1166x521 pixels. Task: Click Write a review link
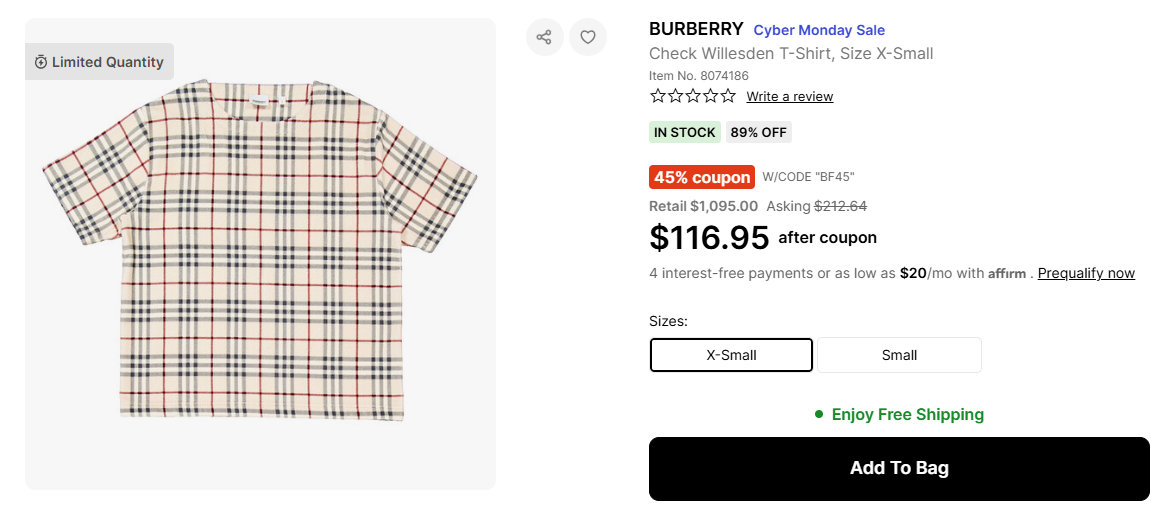click(789, 97)
